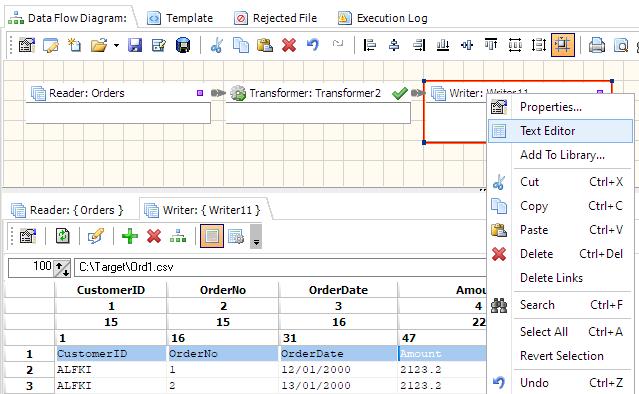
Task: Click the form-with-pencil icon in the main toolbar
Action: coord(159,45)
